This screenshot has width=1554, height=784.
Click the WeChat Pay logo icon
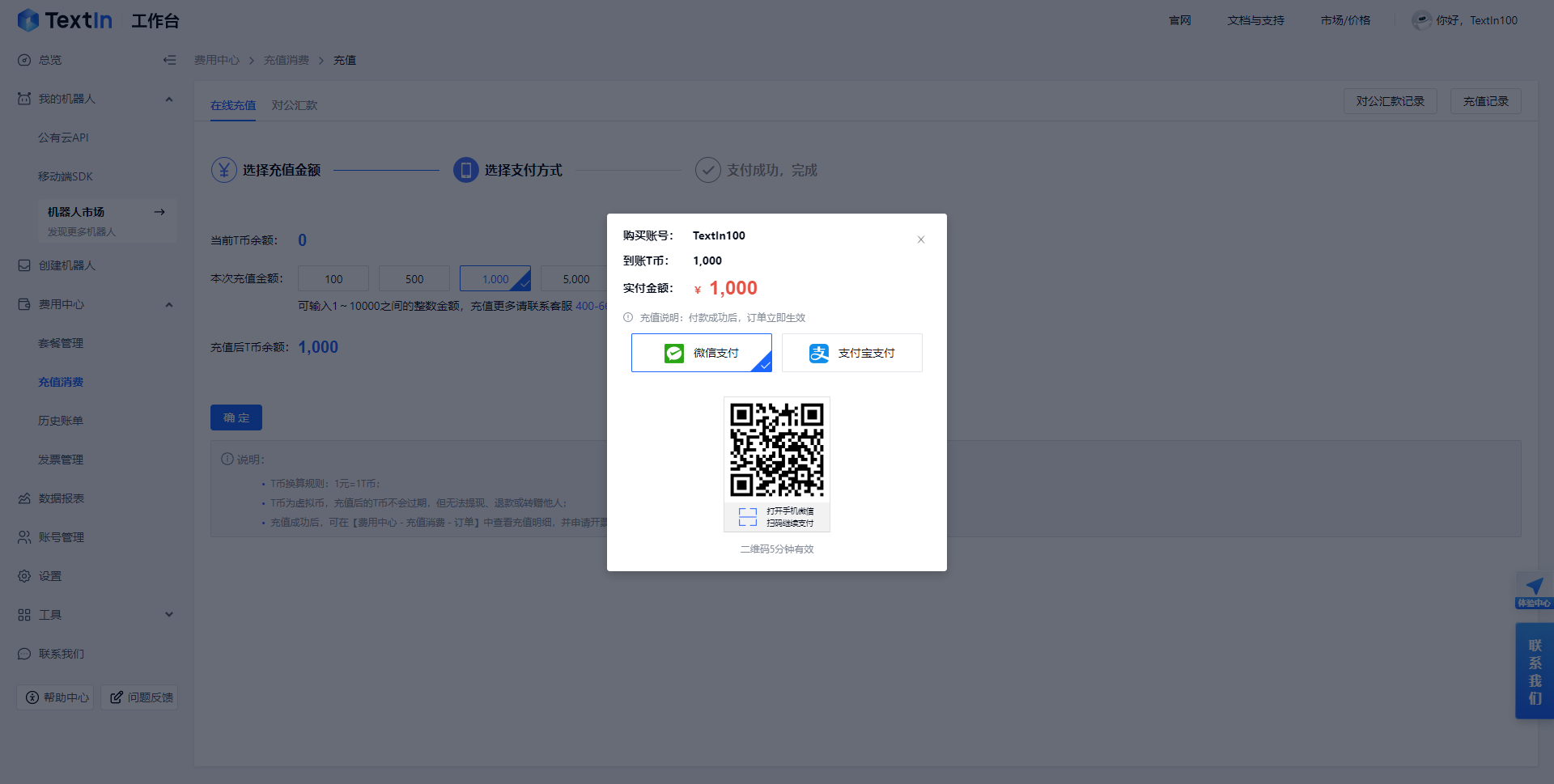(x=674, y=353)
